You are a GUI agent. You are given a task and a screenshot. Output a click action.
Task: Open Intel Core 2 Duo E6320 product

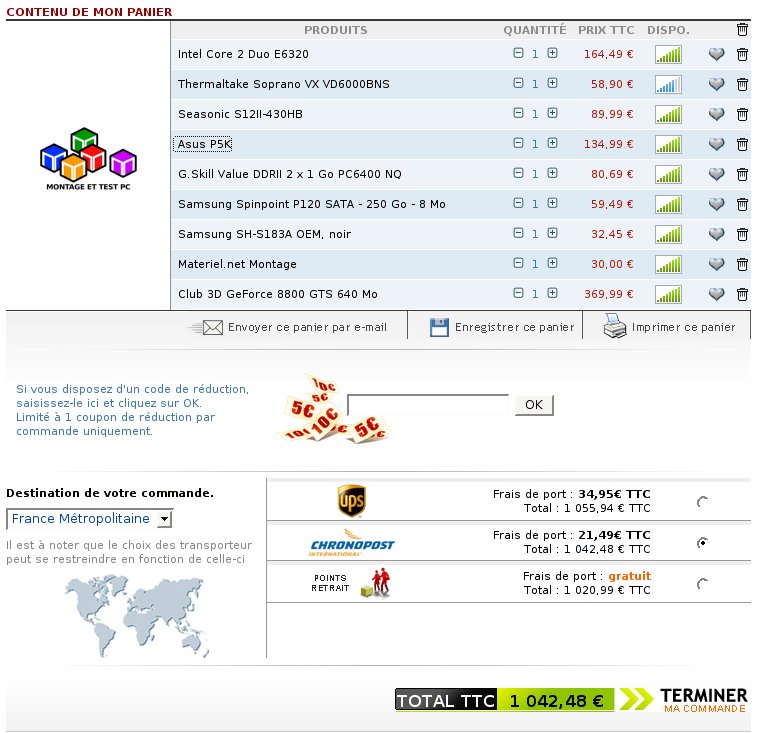tap(243, 54)
